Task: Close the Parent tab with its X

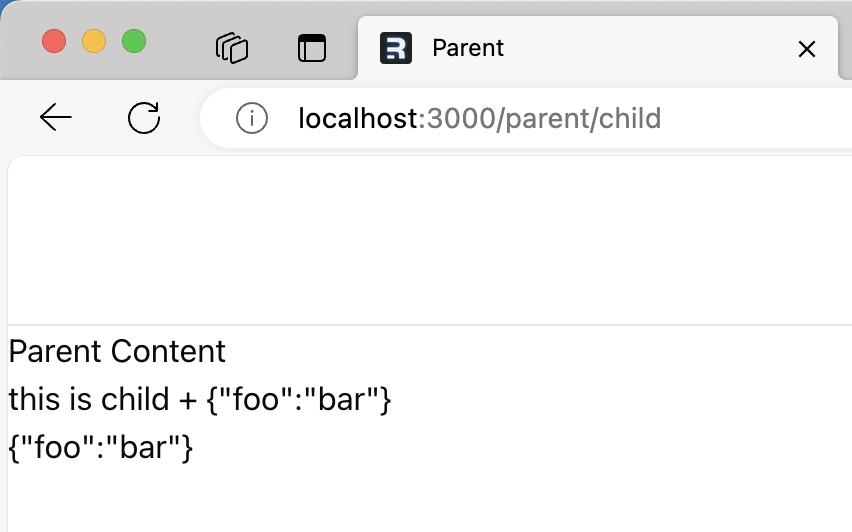Action: tap(807, 49)
